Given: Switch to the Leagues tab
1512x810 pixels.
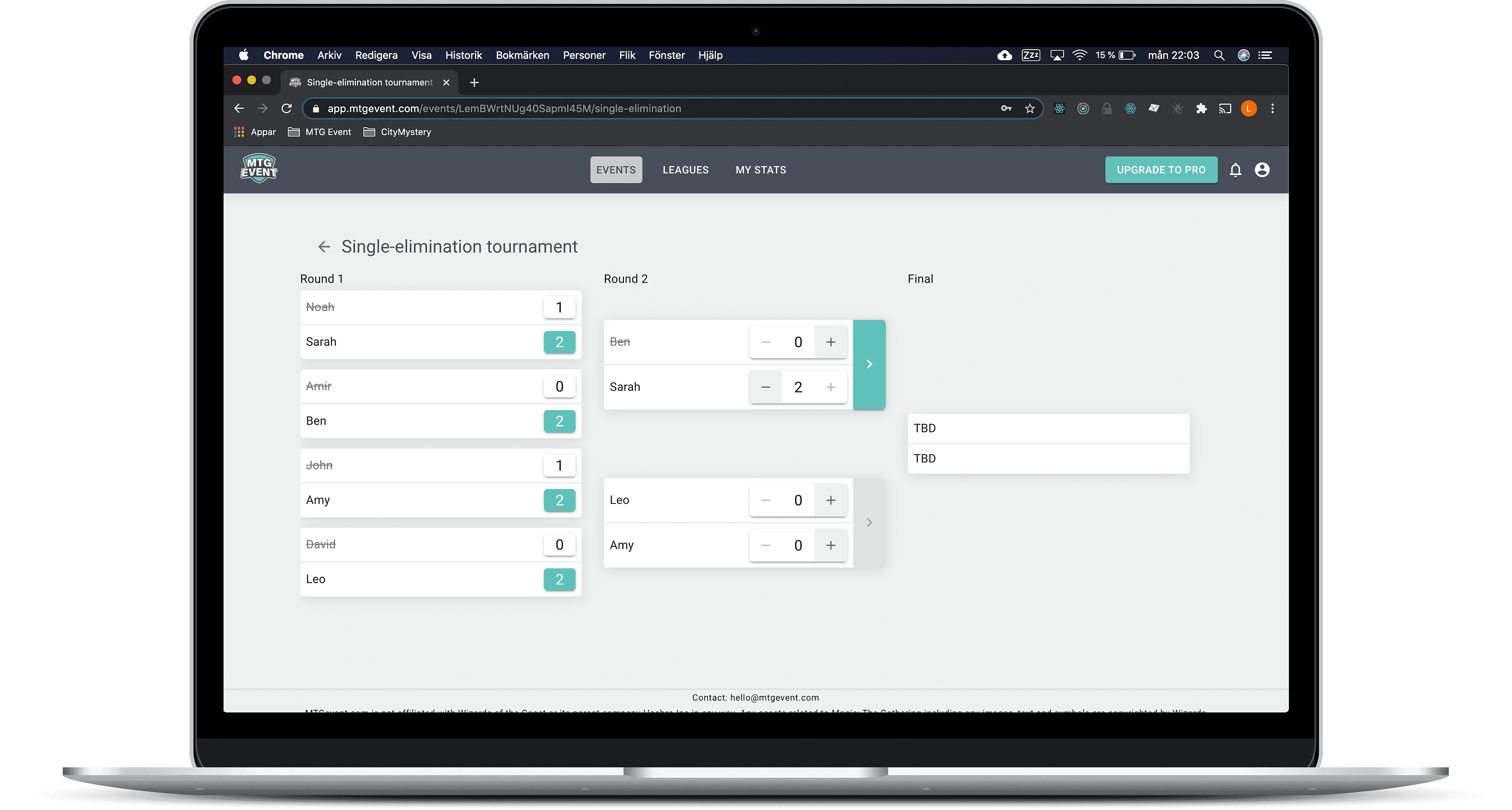Looking at the screenshot, I should 685,170.
